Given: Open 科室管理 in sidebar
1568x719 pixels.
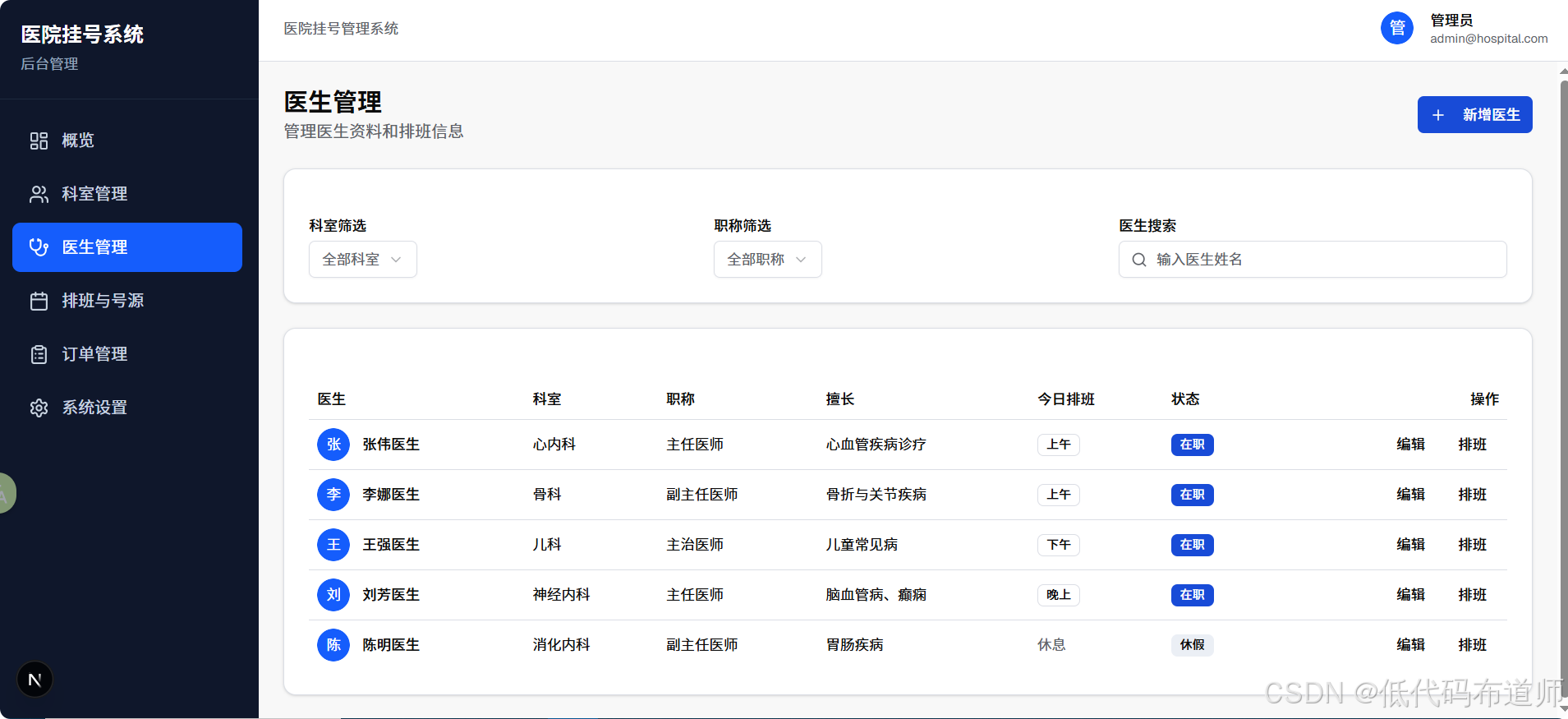Looking at the screenshot, I should click(x=127, y=194).
